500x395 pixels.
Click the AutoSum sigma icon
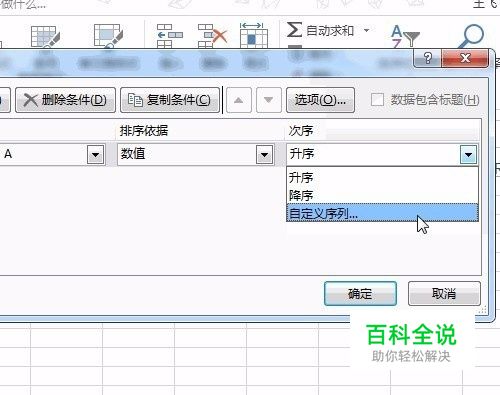[x=294, y=30]
